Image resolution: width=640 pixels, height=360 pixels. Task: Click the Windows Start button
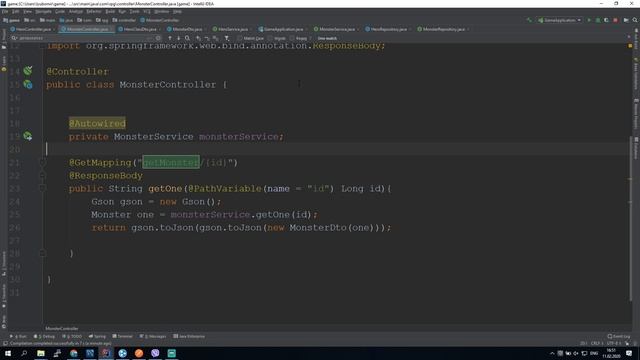8,353
